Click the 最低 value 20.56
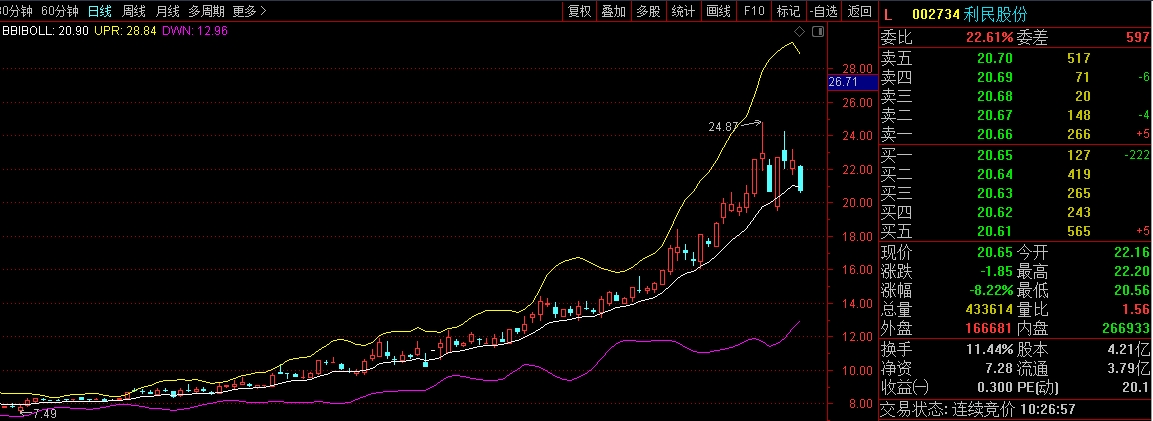Image resolution: width=1153 pixels, height=421 pixels. [1133, 290]
